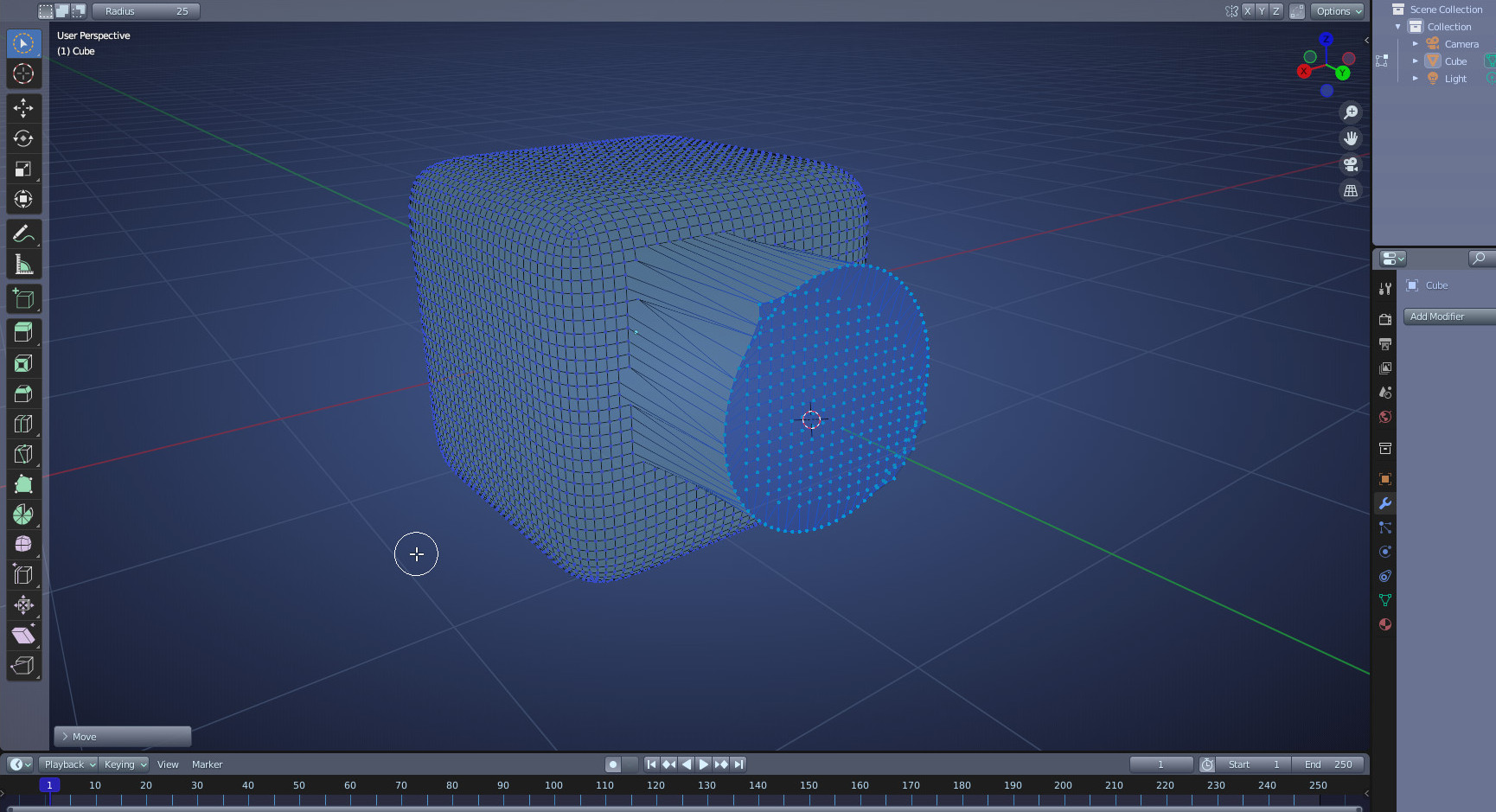Screen dimensions: 1496x812
Task: Select the Select Circle tool
Action: [23, 43]
